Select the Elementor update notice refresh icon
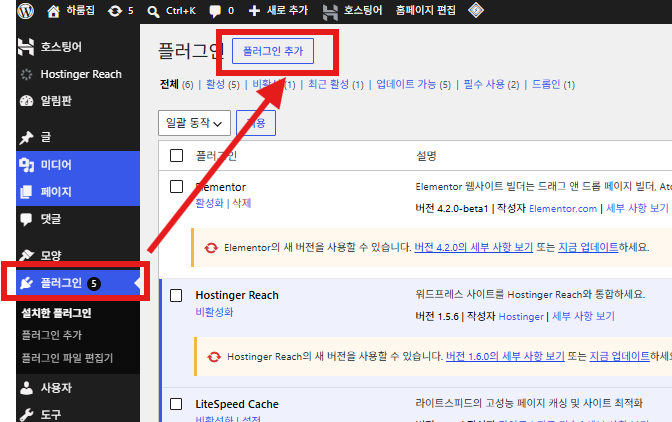This screenshot has height=422, width=672. pyautogui.click(x=211, y=248)
